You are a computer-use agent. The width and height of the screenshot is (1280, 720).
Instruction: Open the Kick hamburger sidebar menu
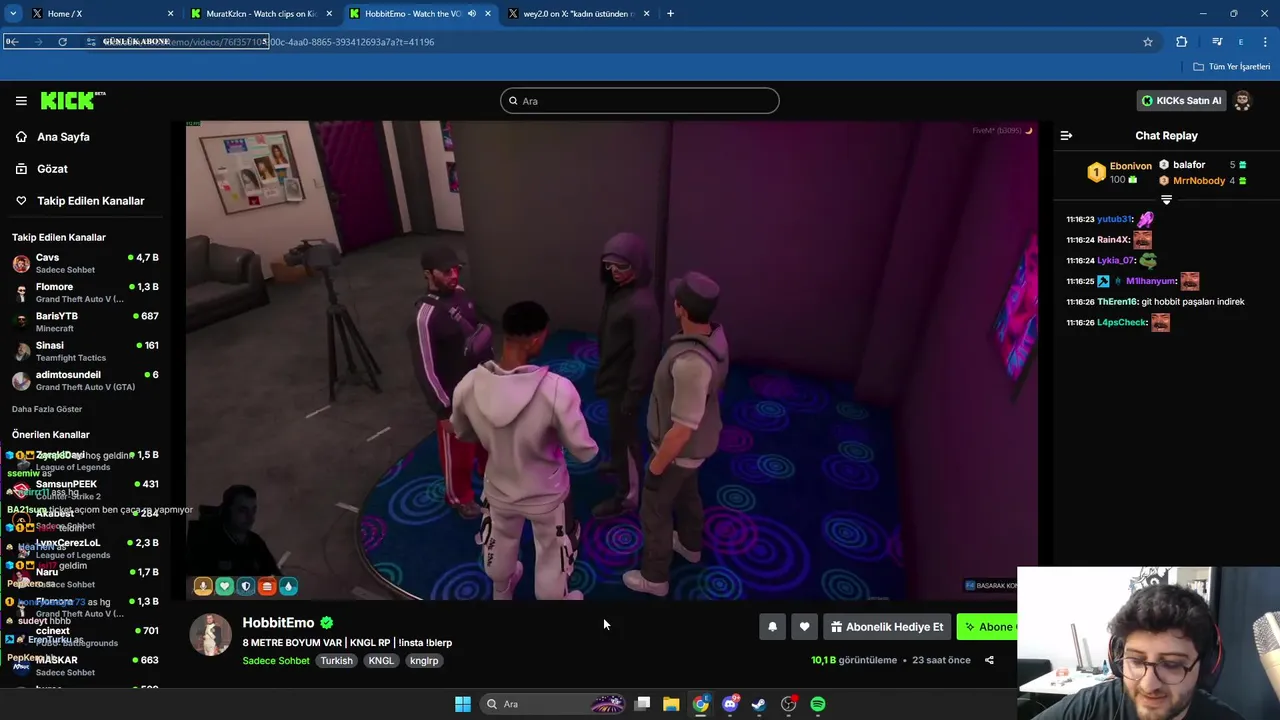click(x=21, y=100)
